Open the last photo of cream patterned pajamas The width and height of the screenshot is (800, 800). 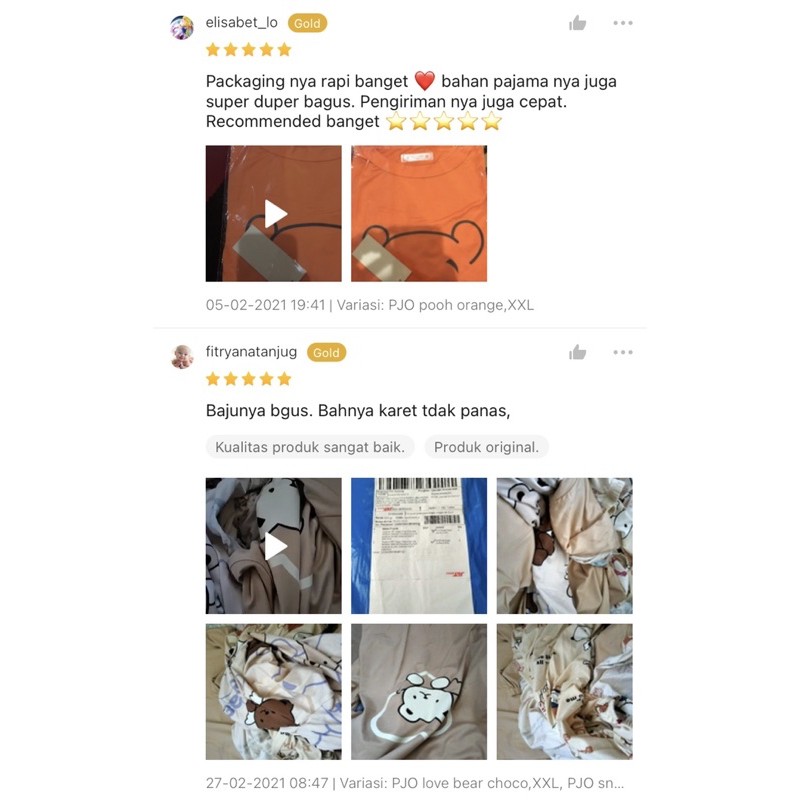[564, 691]
